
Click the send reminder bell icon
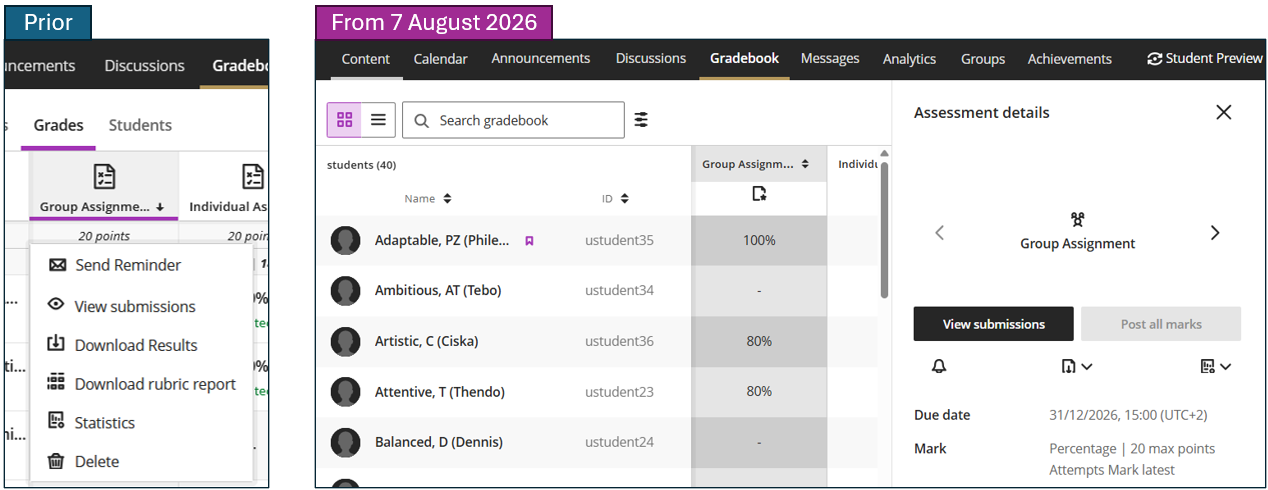[x=938, y=367]
